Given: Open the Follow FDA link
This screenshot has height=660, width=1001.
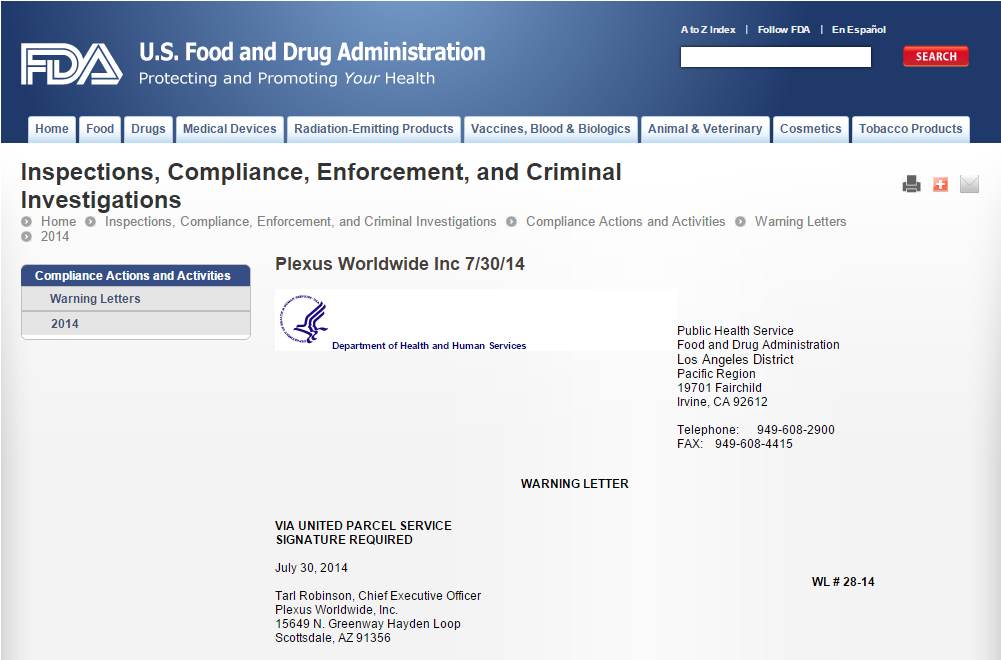Looking at the screenshot, I should pos(784,29).
